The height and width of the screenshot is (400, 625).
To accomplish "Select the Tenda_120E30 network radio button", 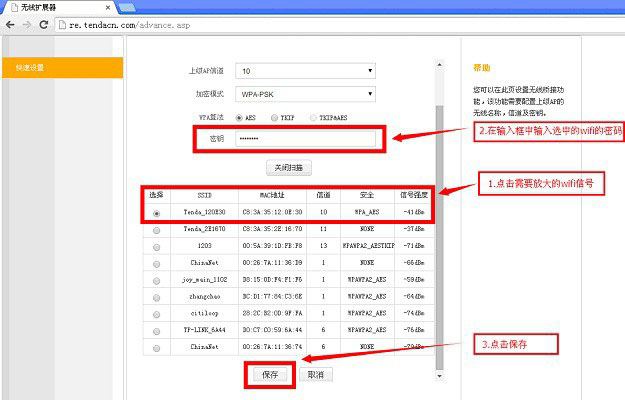I will (156, 213).
